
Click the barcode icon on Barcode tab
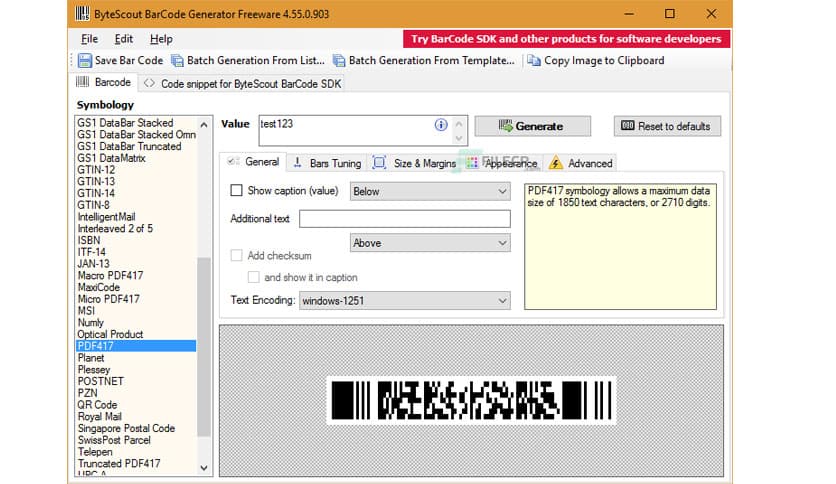pos(83,82)
